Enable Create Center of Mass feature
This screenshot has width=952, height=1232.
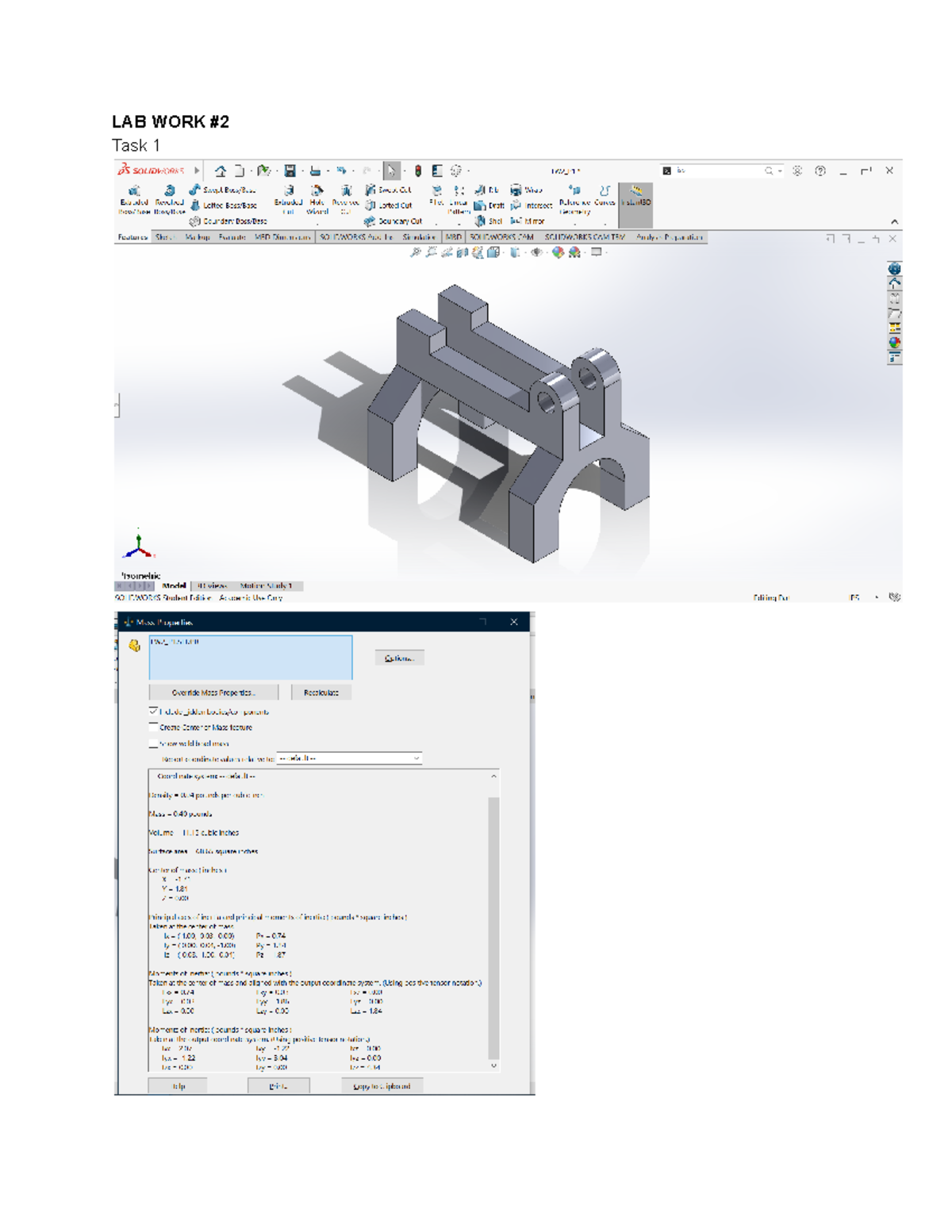click(154, 727)
